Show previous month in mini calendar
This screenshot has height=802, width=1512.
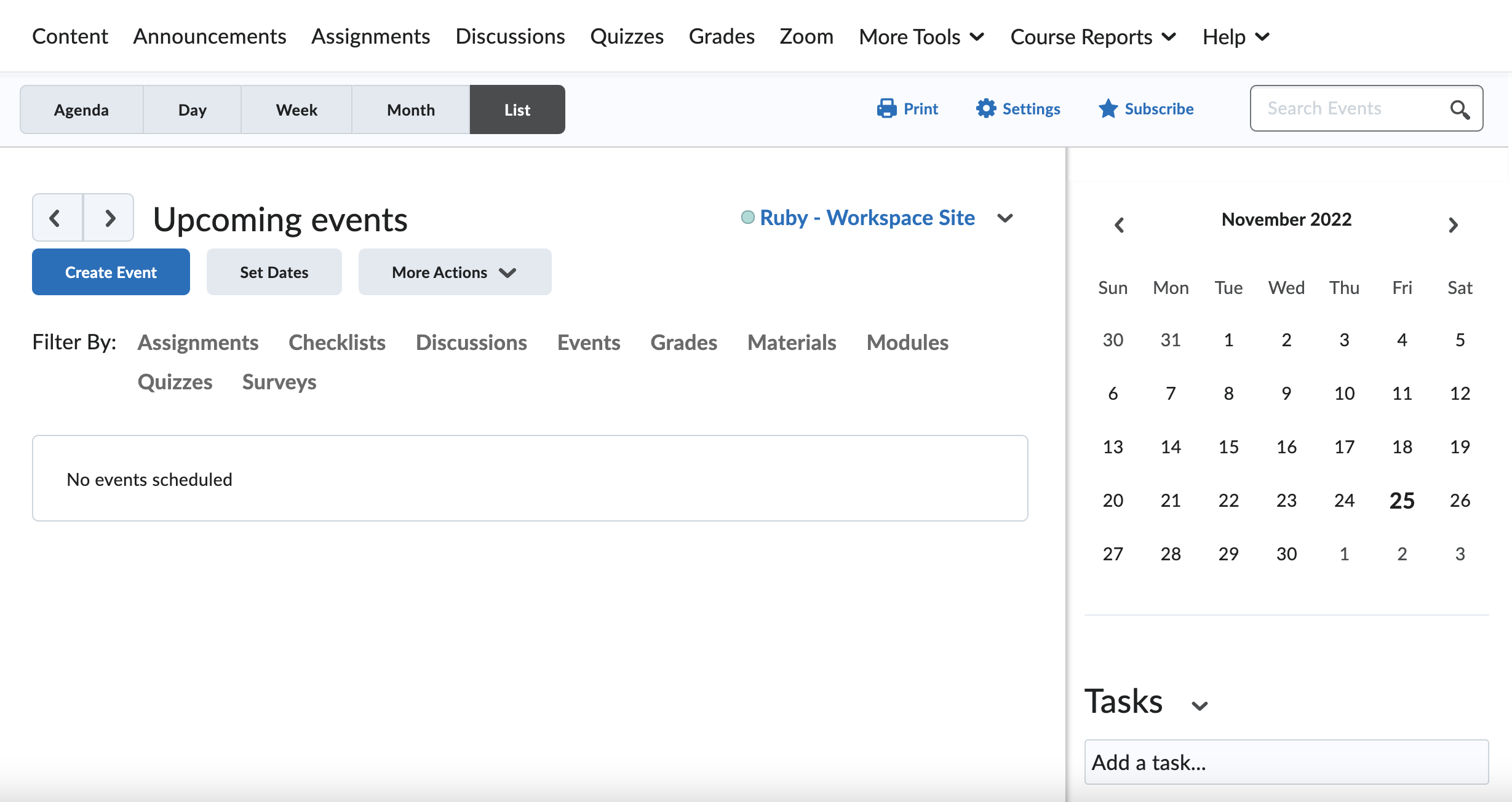tap(1119, 225)
